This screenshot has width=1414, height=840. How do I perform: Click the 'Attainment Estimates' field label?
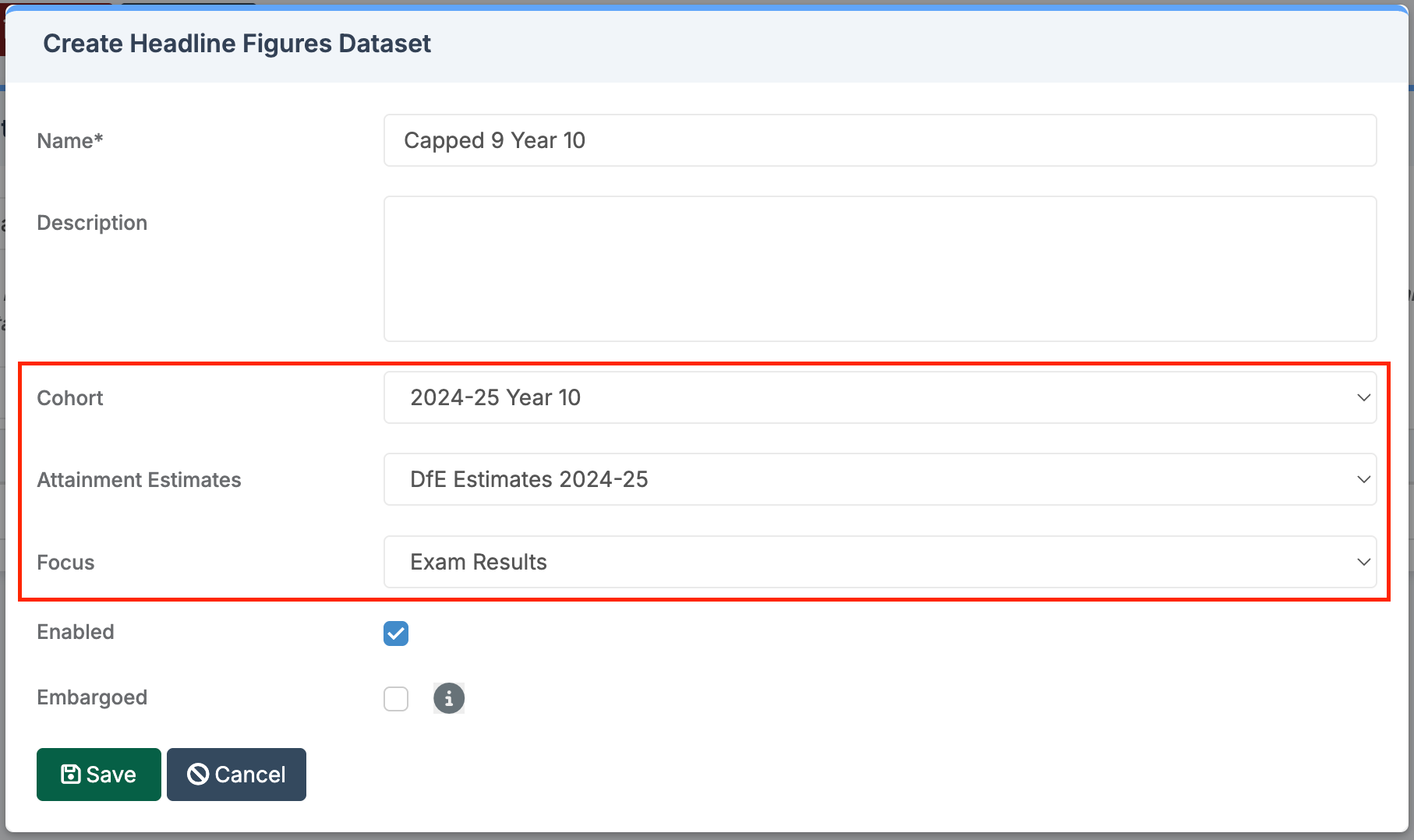click(x=139, y=480)
